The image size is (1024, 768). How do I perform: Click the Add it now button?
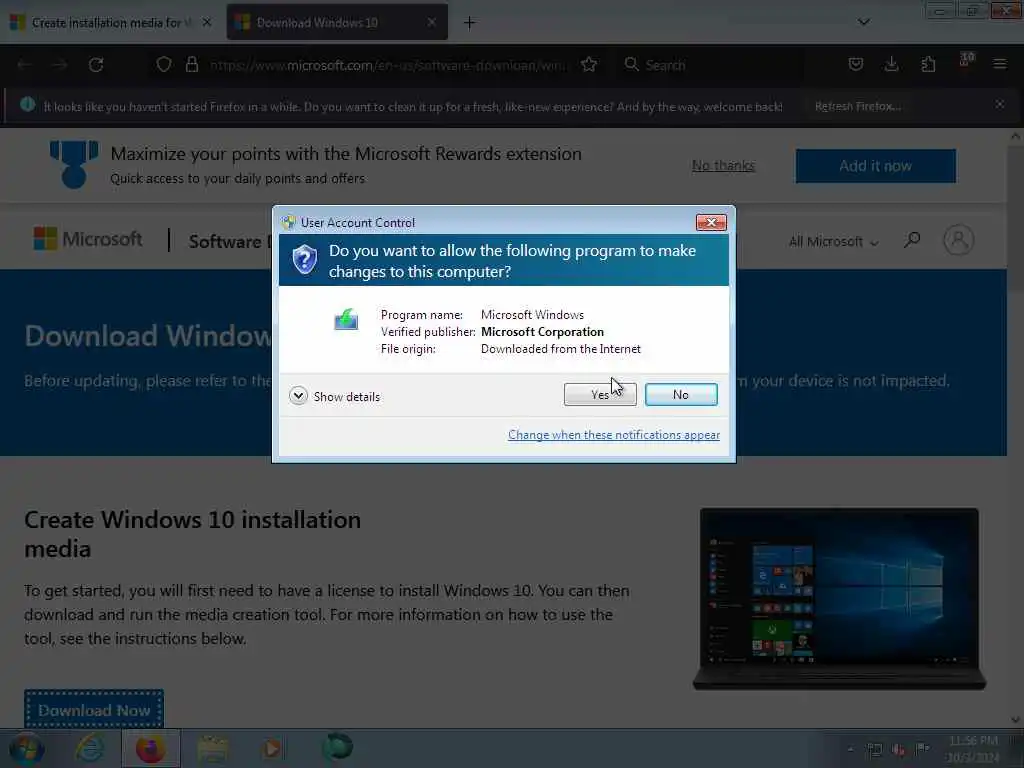tap(875, 166)
